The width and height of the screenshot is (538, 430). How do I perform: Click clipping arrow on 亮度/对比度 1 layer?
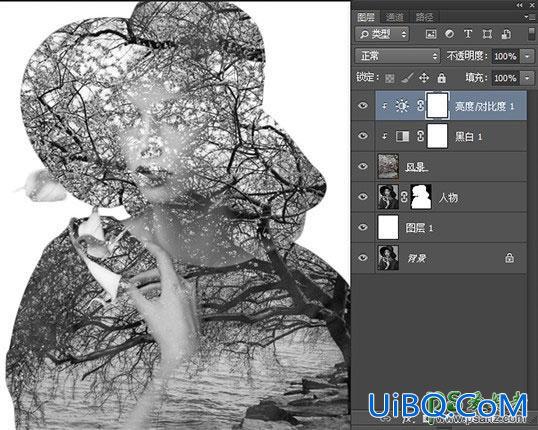385,106
